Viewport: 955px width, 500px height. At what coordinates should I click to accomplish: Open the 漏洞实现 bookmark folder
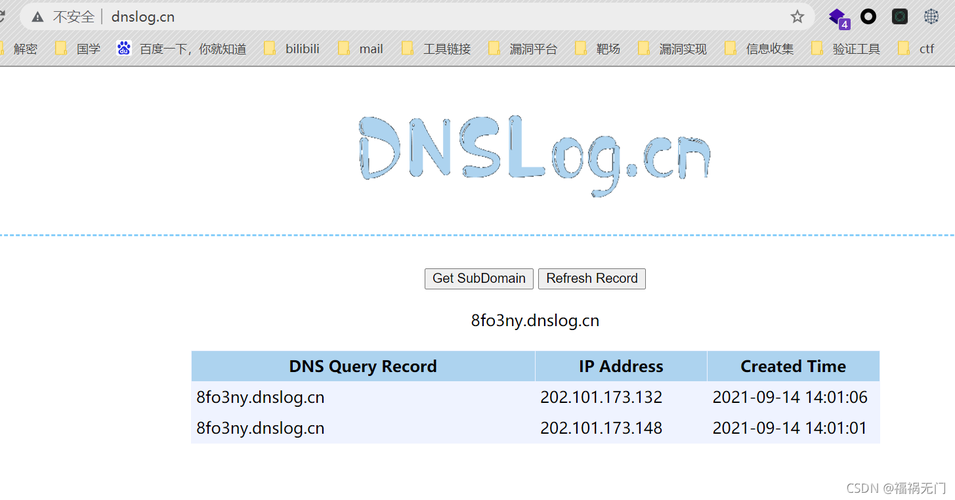[x=672, y=49]
